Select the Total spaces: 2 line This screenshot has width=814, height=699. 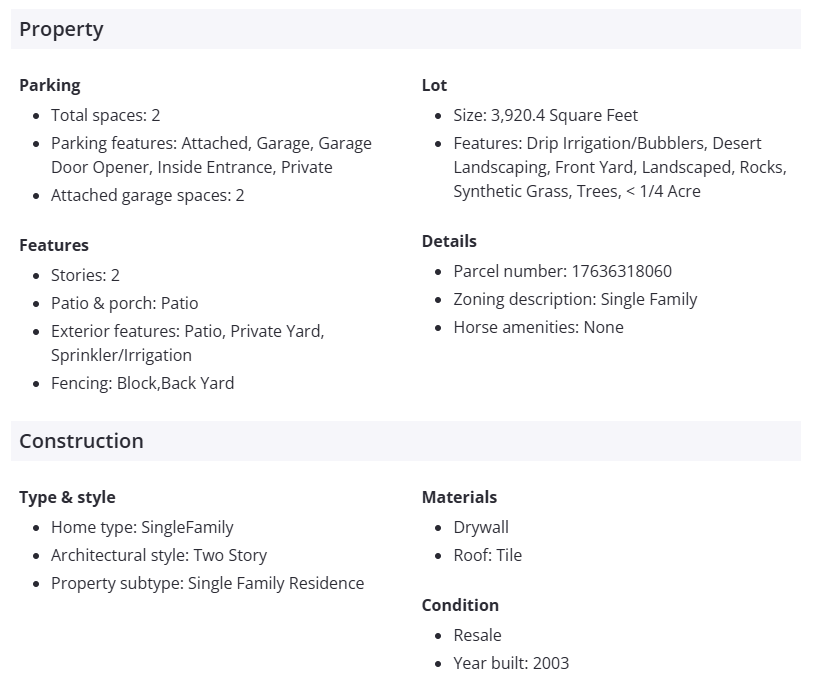(x=105, y=115)
